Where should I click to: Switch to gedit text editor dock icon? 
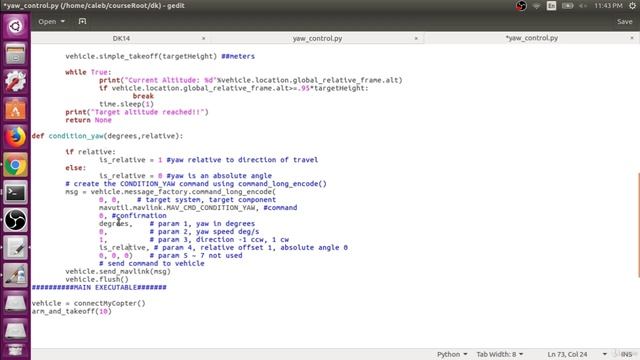coord(15,248)
